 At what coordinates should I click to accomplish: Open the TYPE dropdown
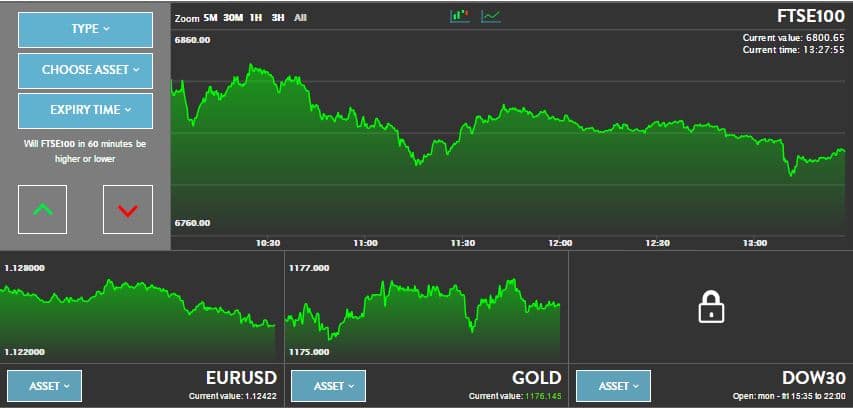point(85,30)
